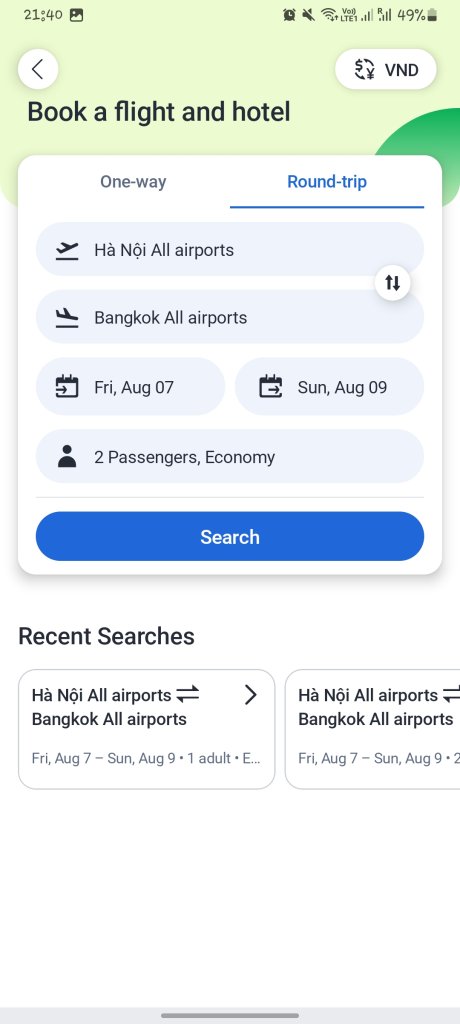Tap the back arrow icon
The width and height of the screenshot is (460, 1024).
38,69
